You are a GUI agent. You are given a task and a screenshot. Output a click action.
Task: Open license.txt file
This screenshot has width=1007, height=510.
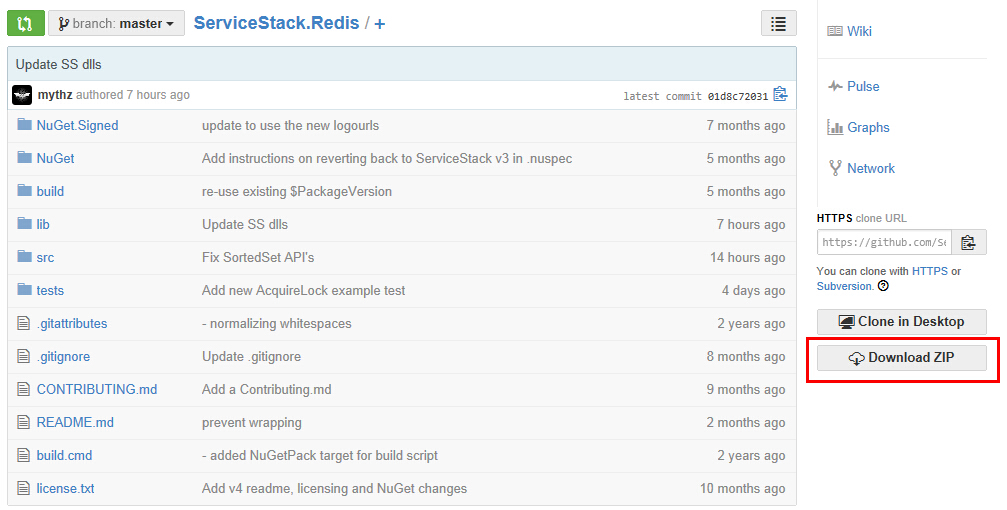coord(66,488)
